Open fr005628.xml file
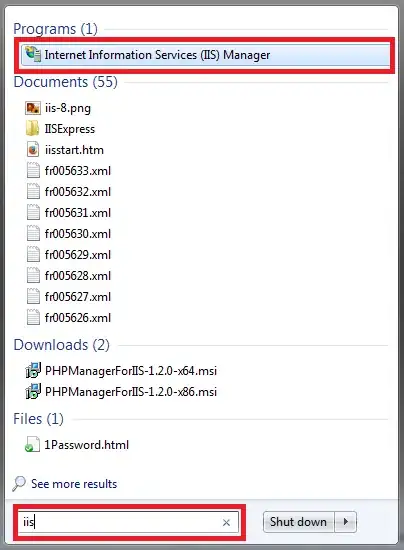Image resolution: width=404 pixels, height=550 pixels. point(69,275)
